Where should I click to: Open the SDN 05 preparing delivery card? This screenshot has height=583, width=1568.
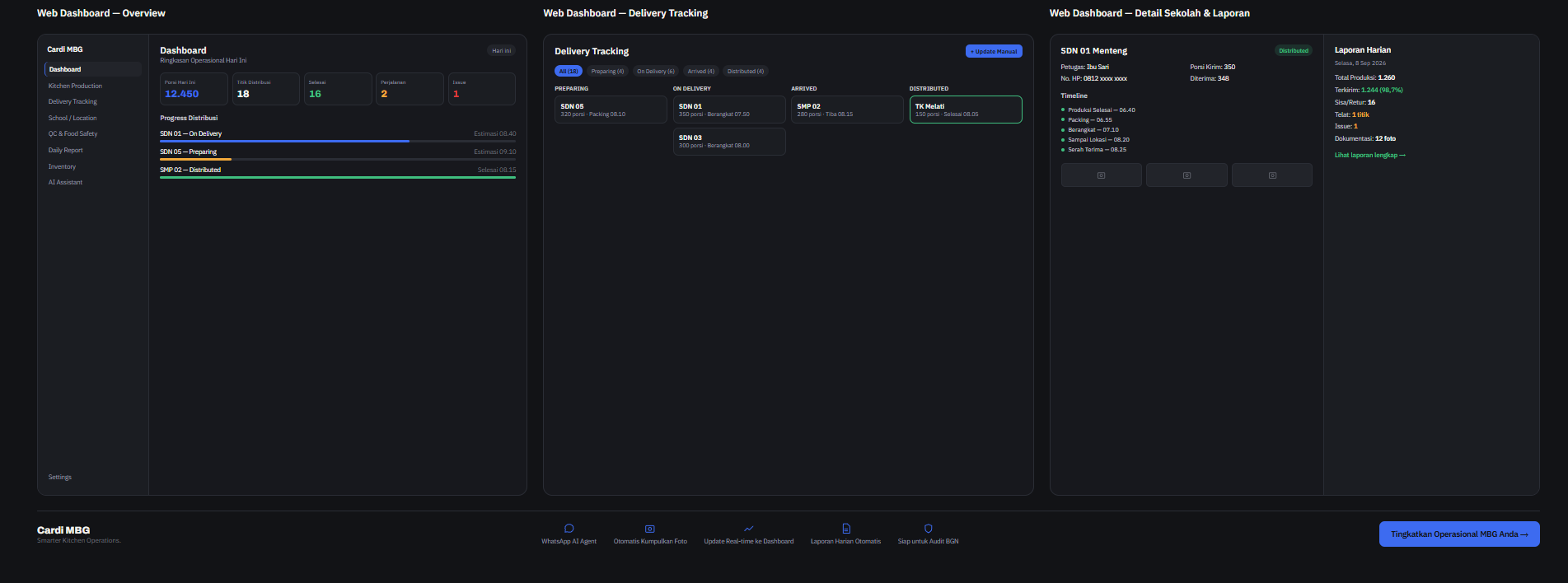611,110
